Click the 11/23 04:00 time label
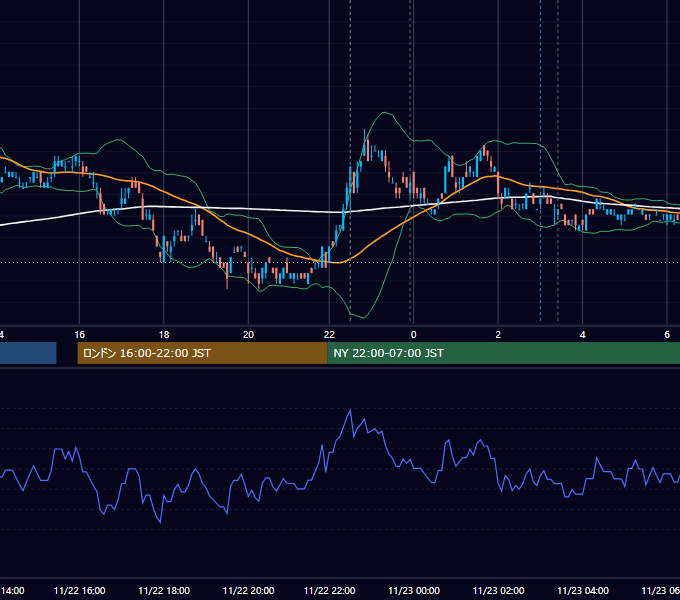The width and height of the screenshot is (680, 600). coord(583,590)
